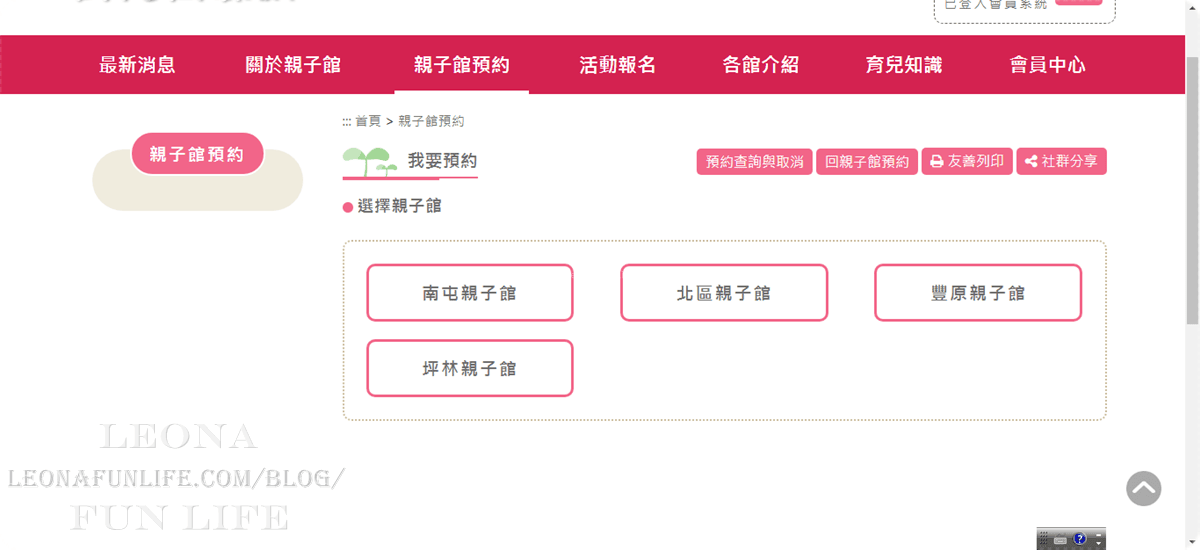Choose the 北區親子館 button
Screen dimensions: 1200x550
coord(723,293)
